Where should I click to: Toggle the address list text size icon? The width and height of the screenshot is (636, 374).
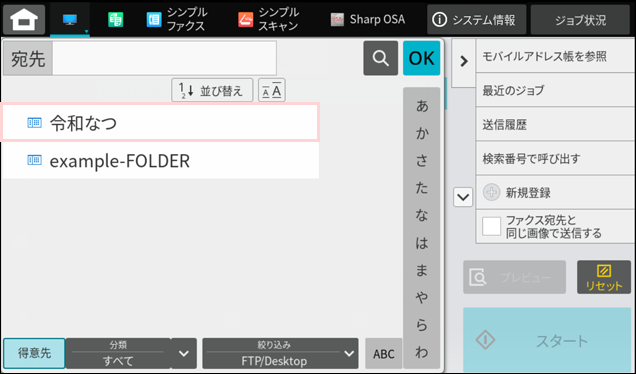tap(272, 90)
